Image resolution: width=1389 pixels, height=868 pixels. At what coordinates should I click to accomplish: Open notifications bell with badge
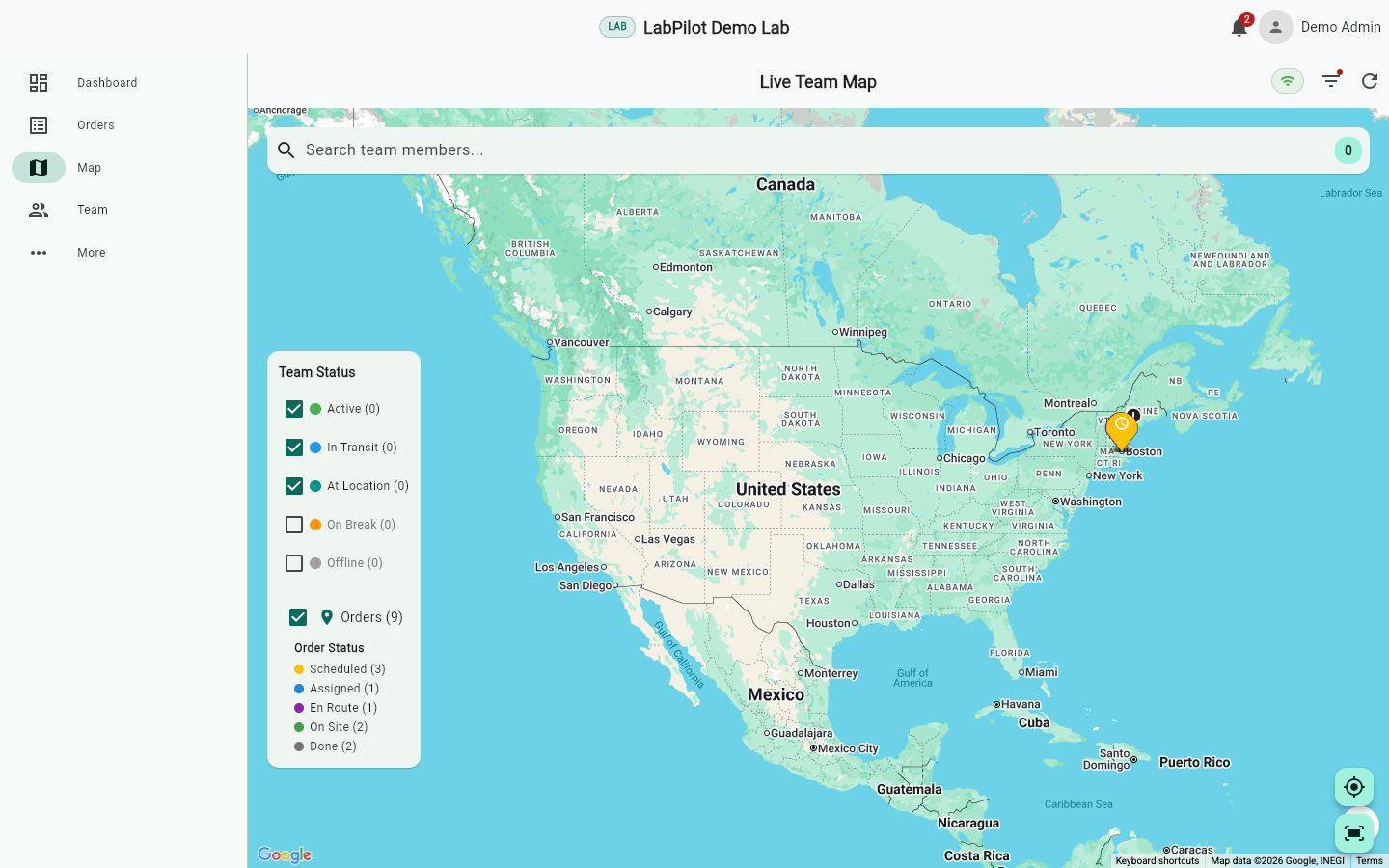pyautogui.click(x=1240, y=26)
